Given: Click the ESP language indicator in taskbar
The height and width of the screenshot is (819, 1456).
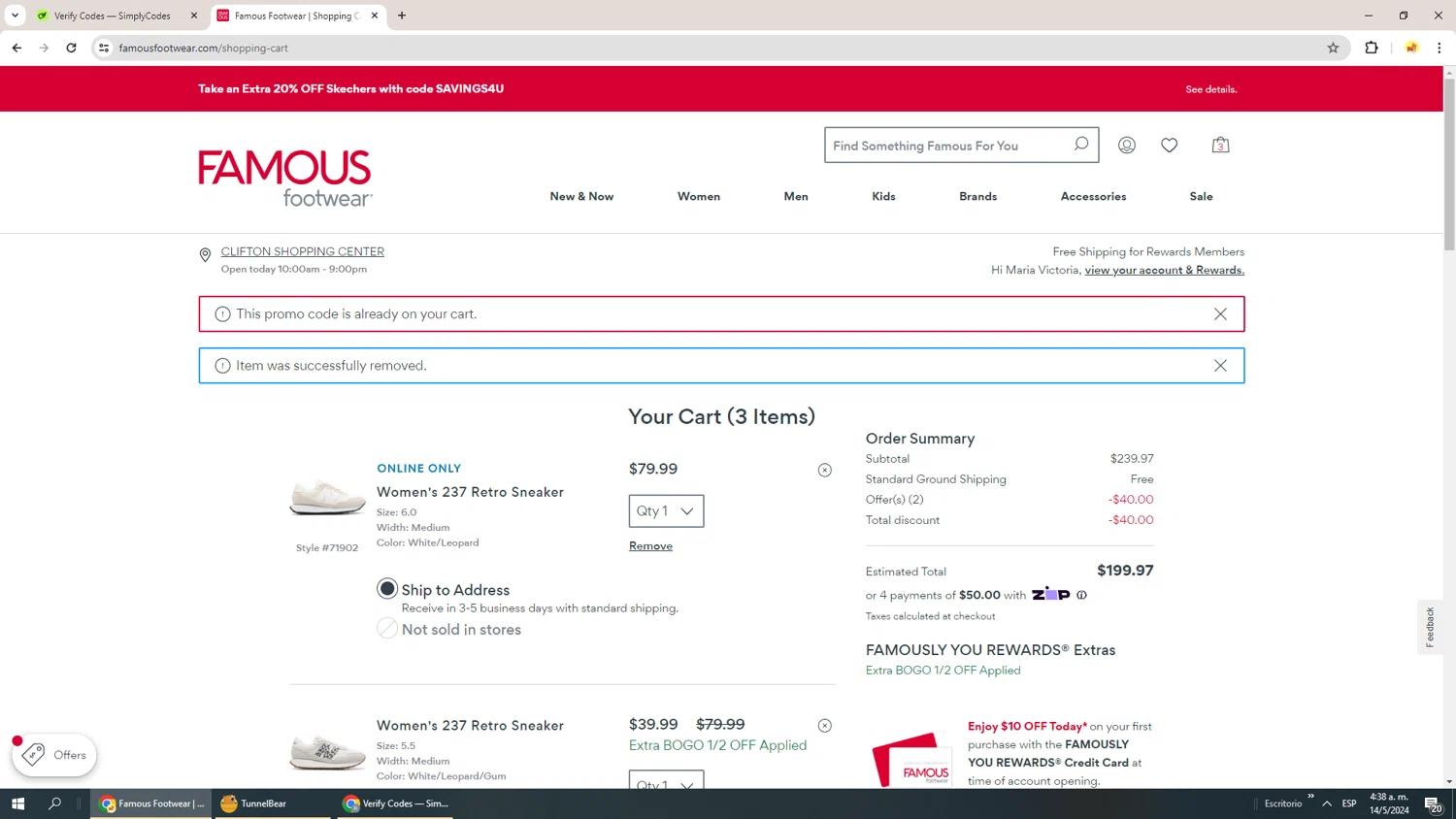Looking at the screenshot, I should pyautogui.click(x=1349, y=803).
